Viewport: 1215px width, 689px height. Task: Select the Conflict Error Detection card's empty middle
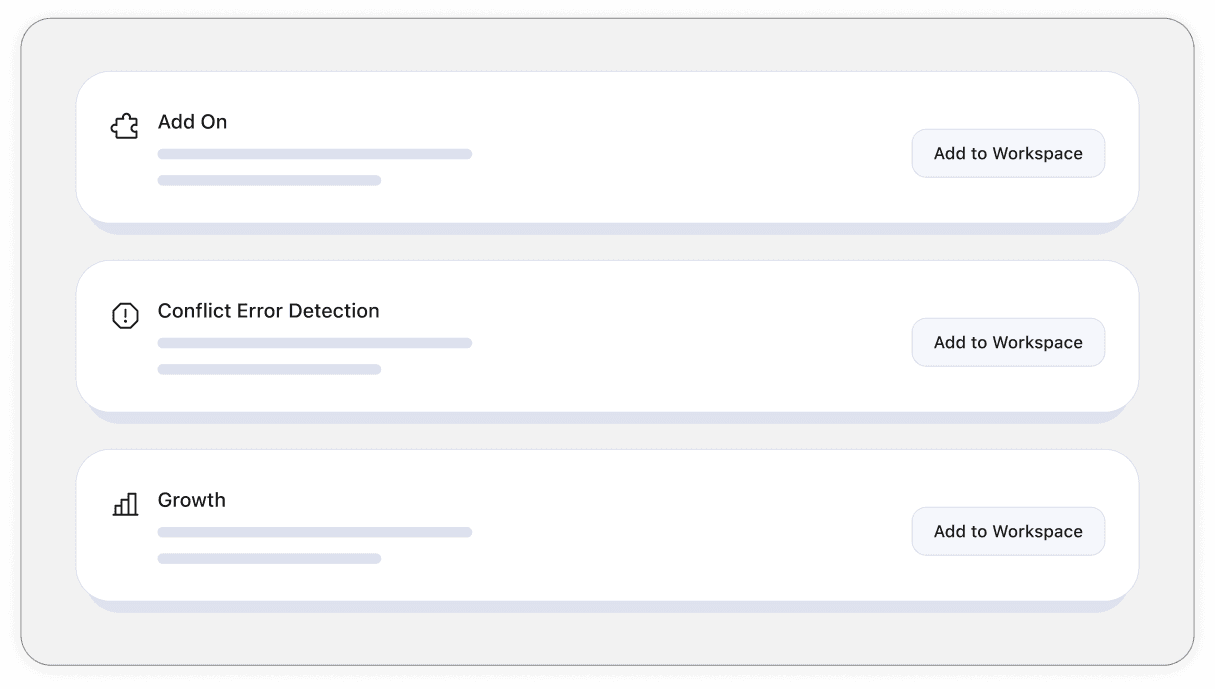[x=690, y=338]
